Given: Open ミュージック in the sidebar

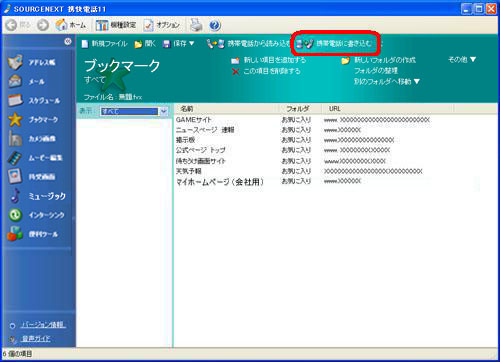Looking at the screenshot, I should click(37, 196).
